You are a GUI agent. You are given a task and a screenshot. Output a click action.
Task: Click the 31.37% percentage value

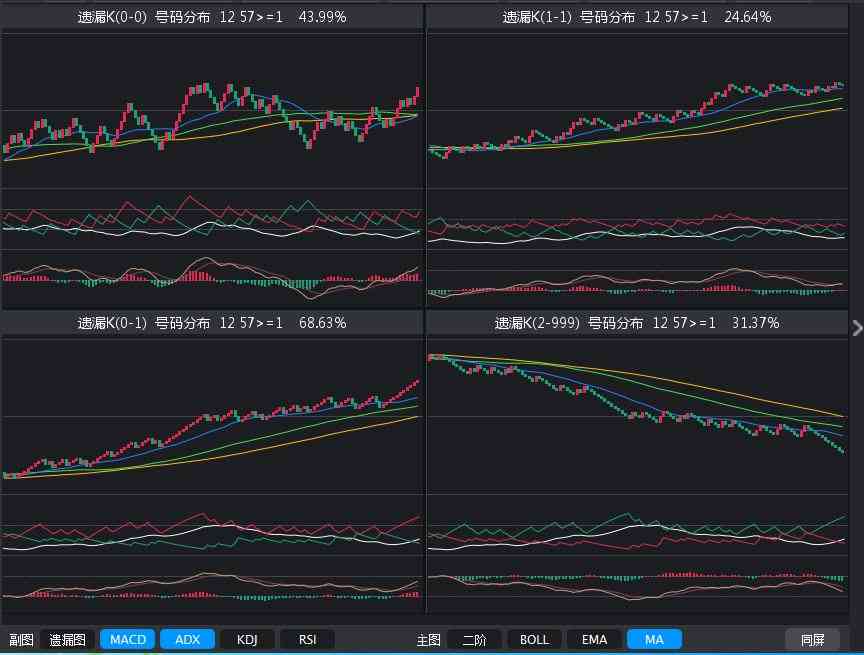point(755,323)
